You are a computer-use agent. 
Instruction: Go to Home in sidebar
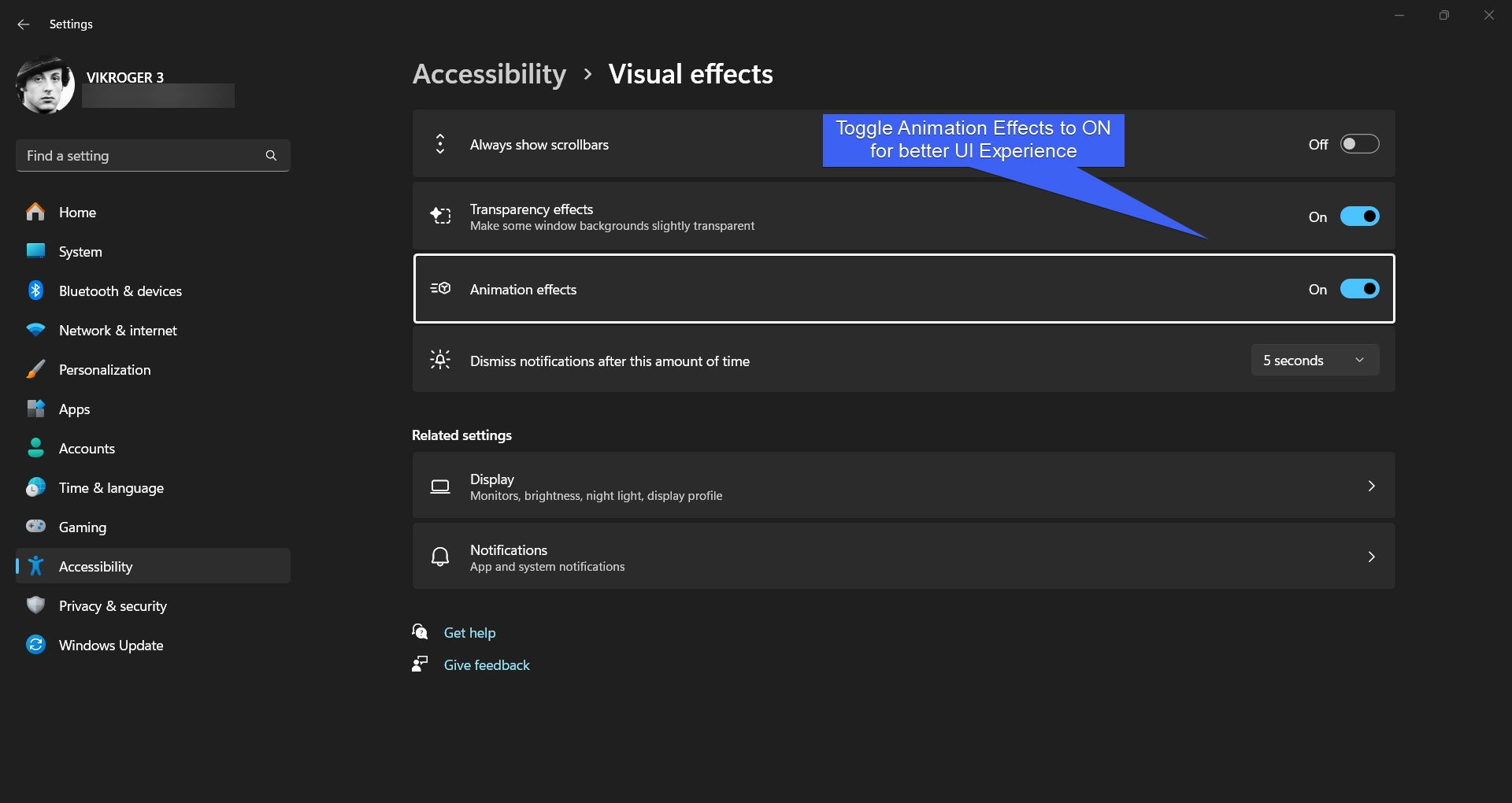click(x=153, y=212)
